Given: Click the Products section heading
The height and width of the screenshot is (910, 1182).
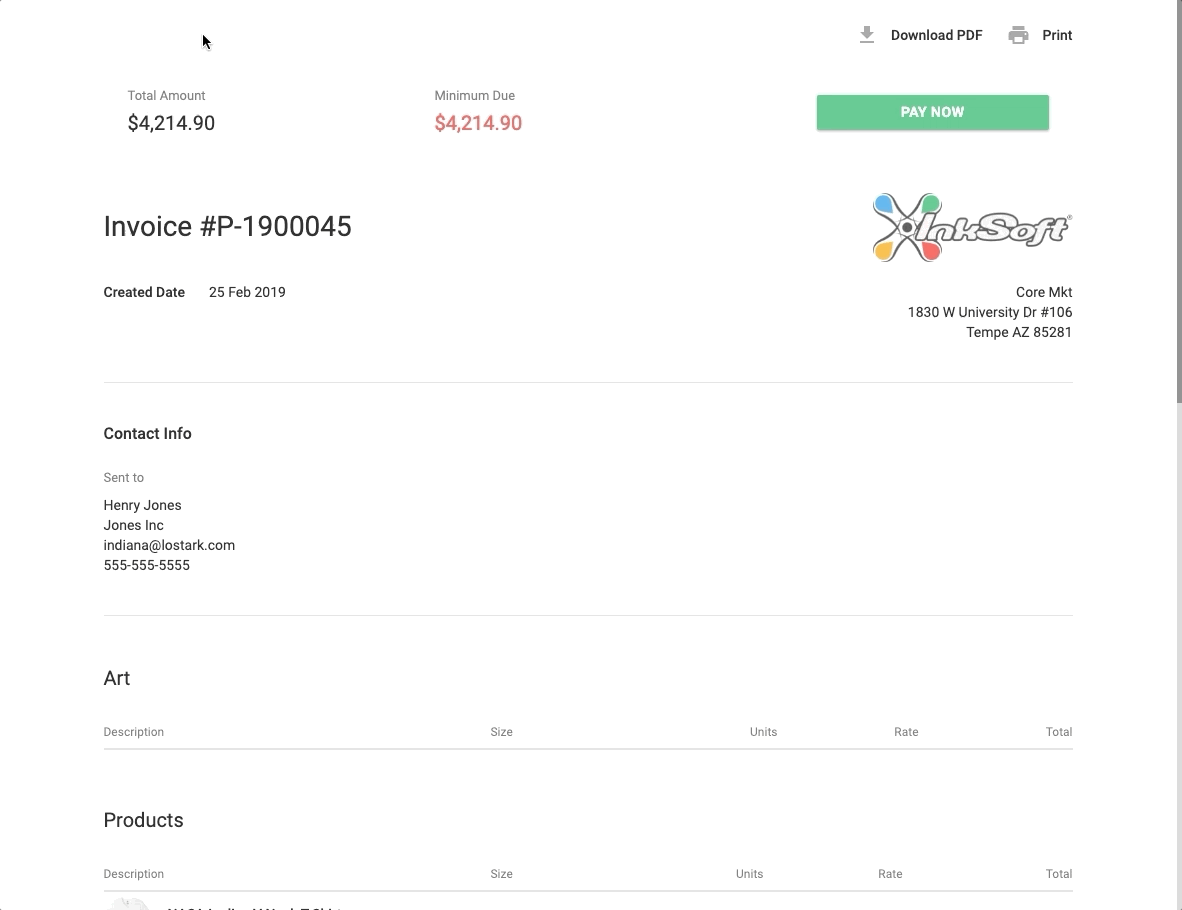Looking at the screenshot, I should [143, 820].
